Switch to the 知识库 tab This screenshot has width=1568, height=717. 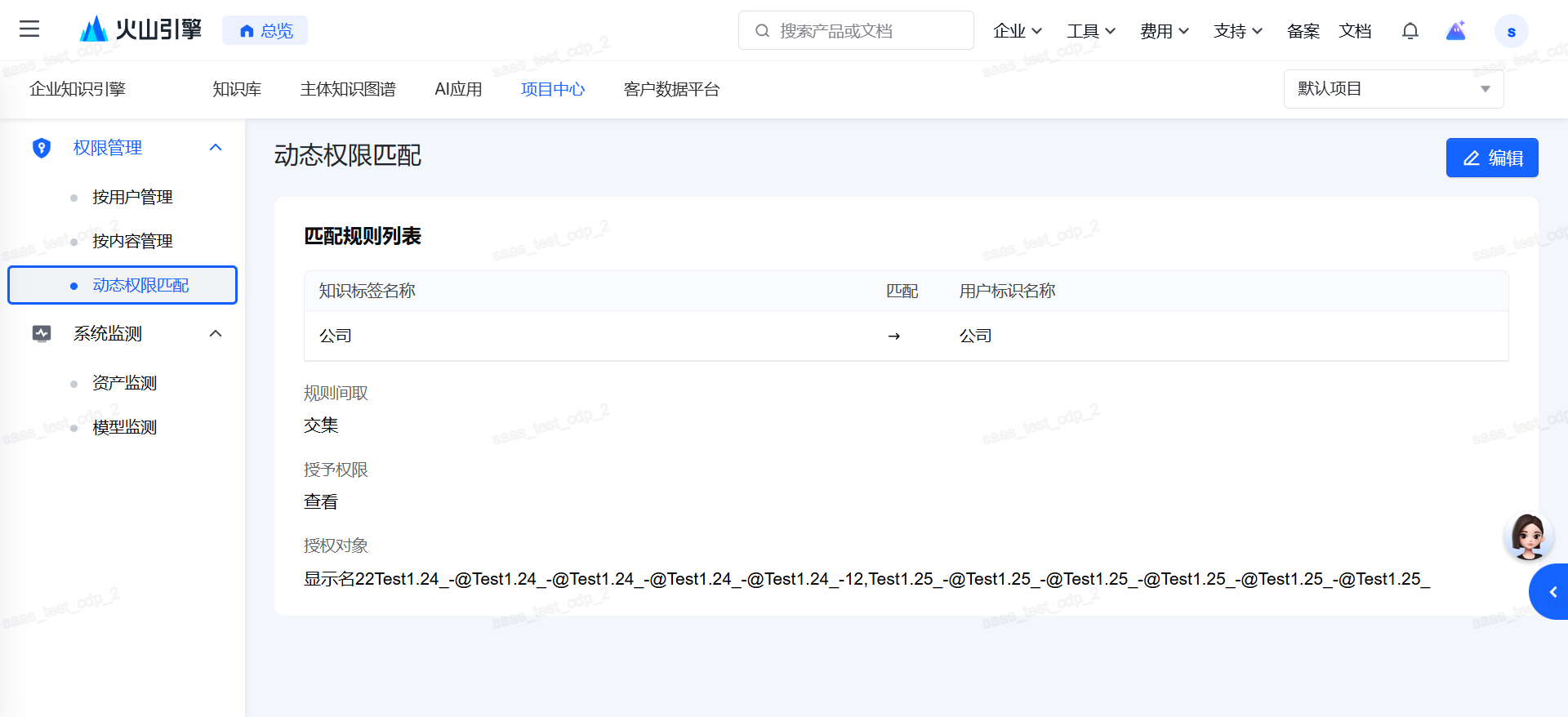pyautogui.click(x=237, y=89)
